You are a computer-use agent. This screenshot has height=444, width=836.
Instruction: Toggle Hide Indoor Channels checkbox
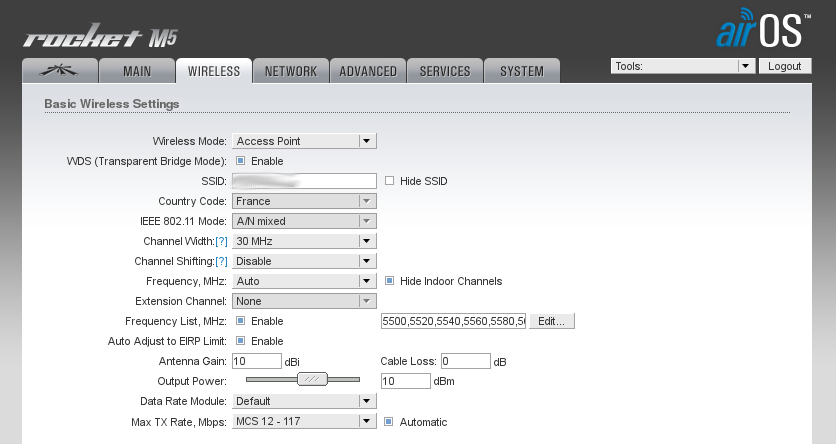point(389,281)
